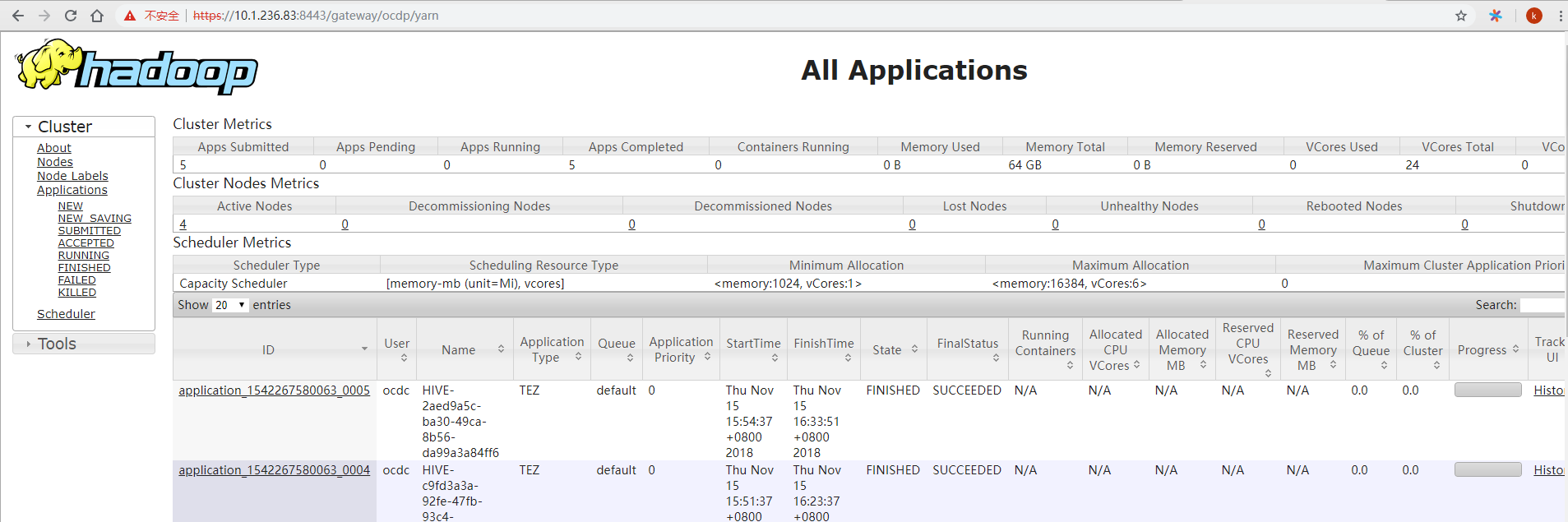Click the applications Search input field
This screenshot has width=1568, height=522.
tap(1543, 305)
